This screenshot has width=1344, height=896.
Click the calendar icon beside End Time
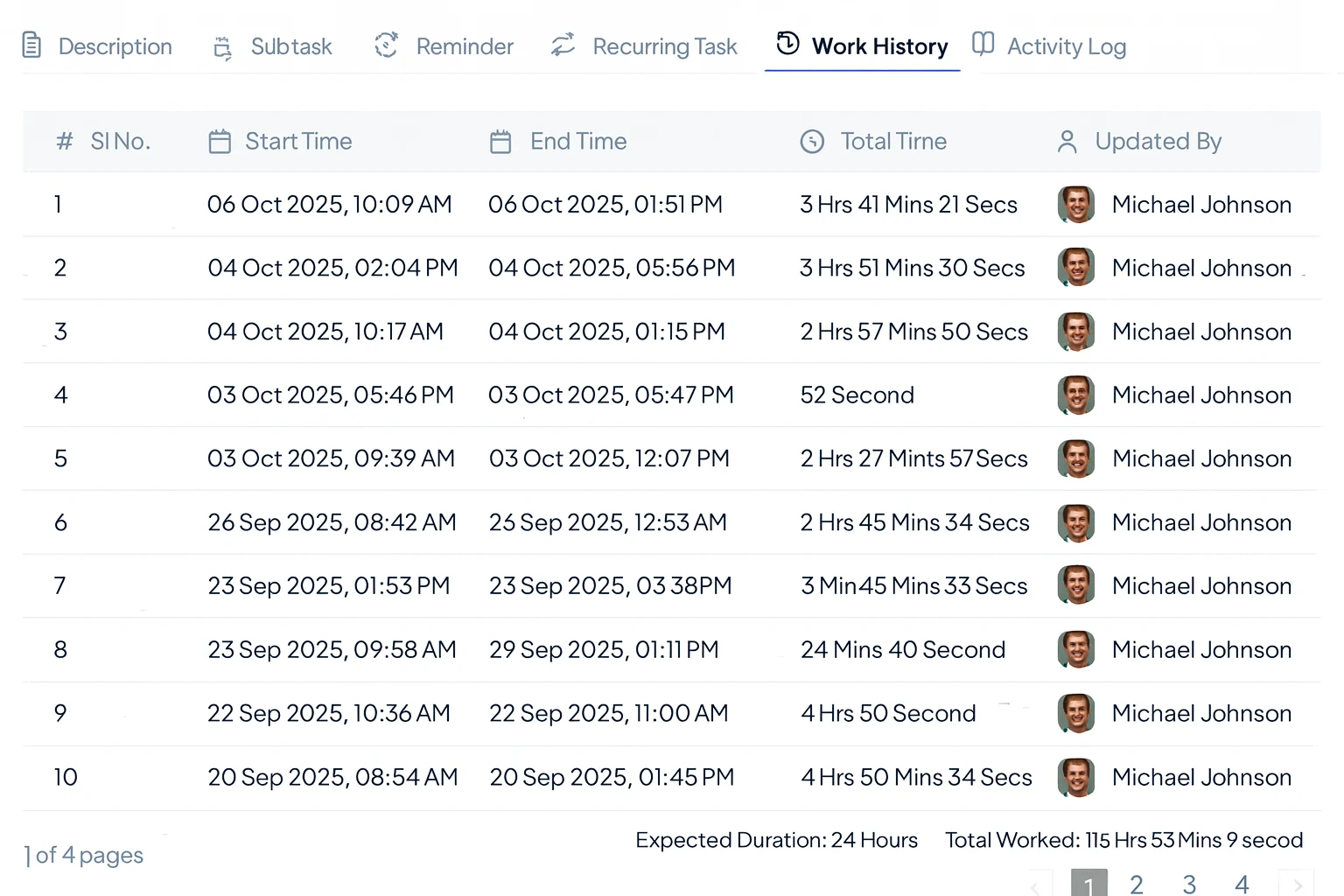[500, 142]
